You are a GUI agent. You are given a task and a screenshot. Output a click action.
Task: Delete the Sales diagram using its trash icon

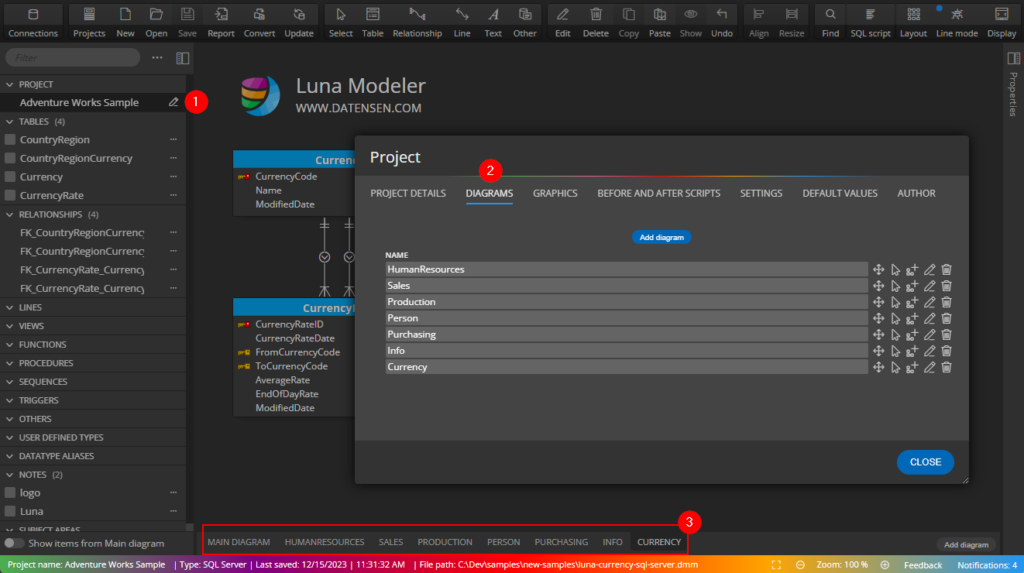click(946, 286)
